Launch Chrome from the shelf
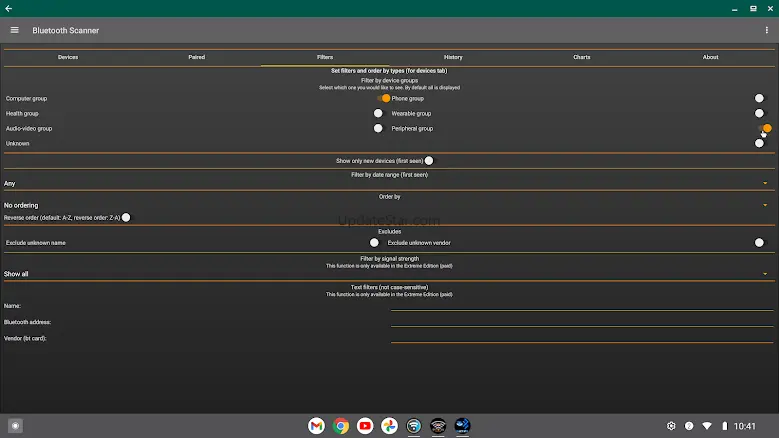This screenshot has width=779, height=438. [341, 426]
